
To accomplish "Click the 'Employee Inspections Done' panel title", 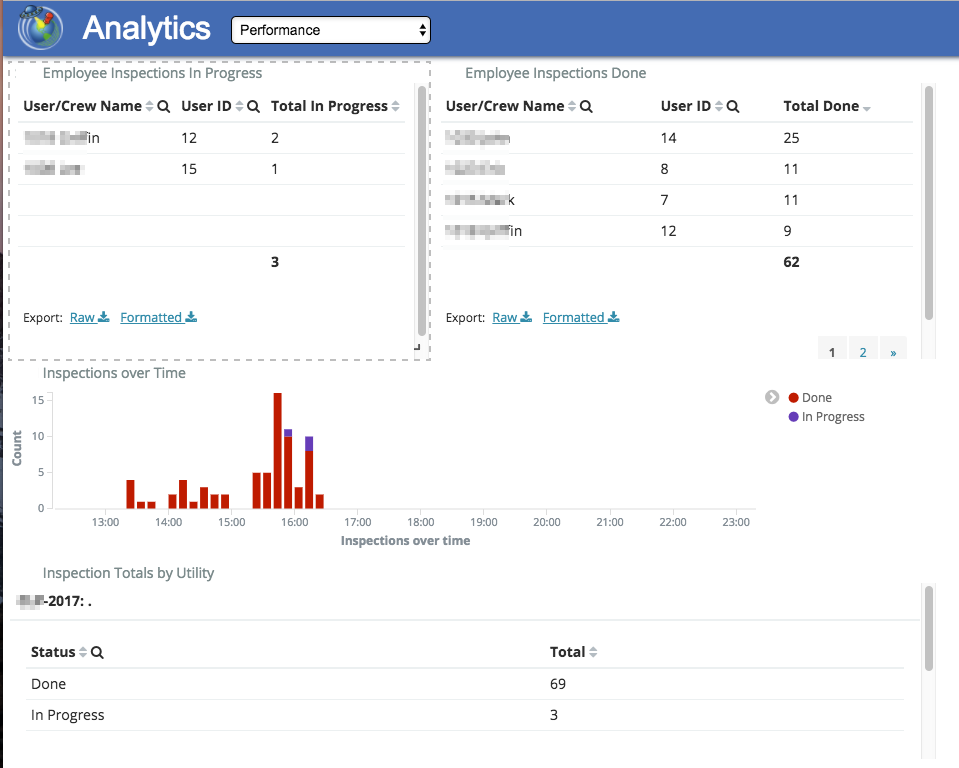I will 556,73.
